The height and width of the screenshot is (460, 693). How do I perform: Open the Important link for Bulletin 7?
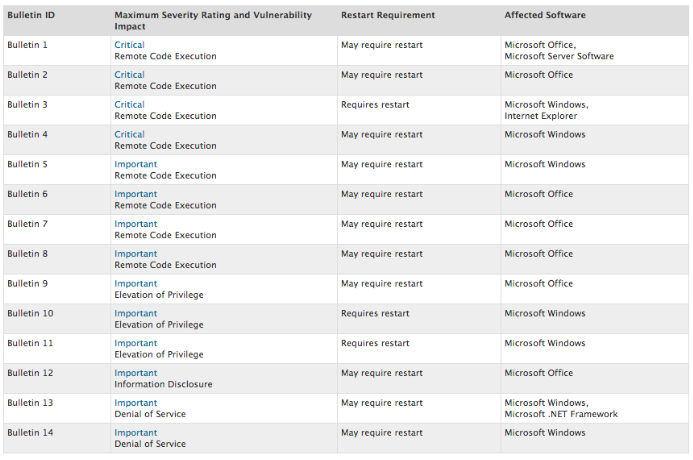coord(136,224)
